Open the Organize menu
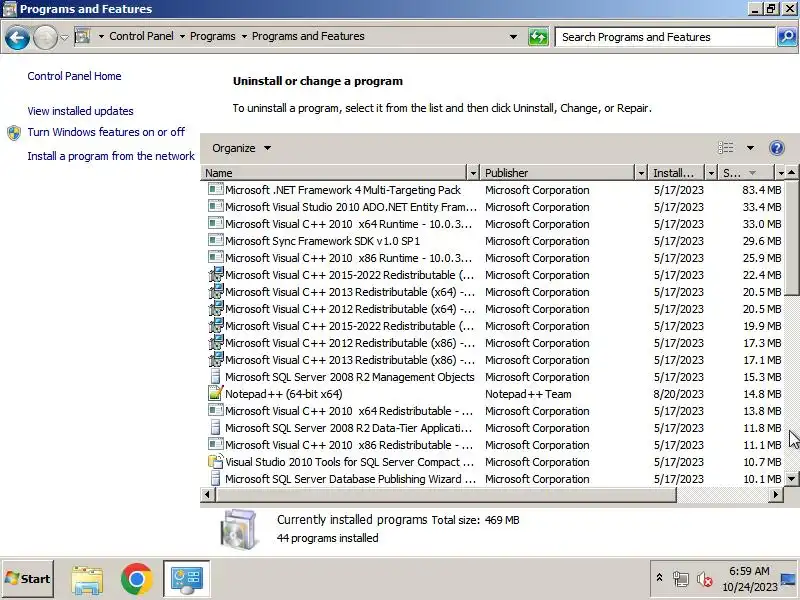 (x=241, y=148)
